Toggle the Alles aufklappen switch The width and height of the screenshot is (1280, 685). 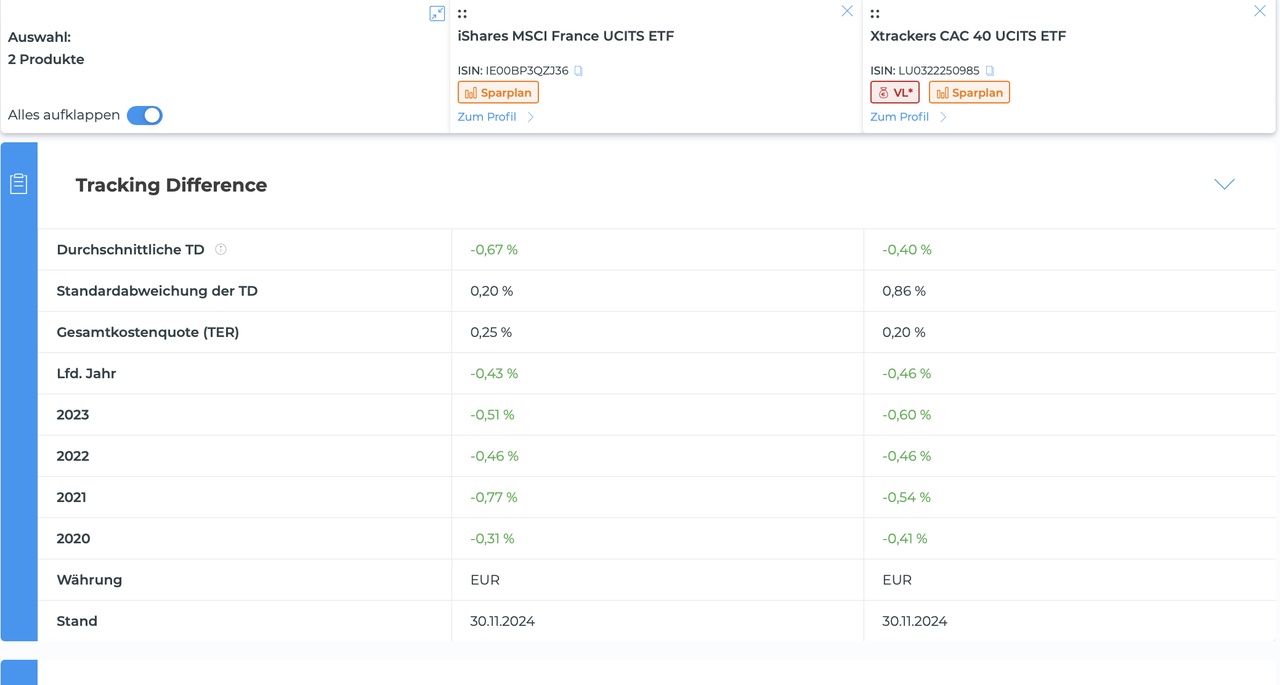(x=145, y=115)
